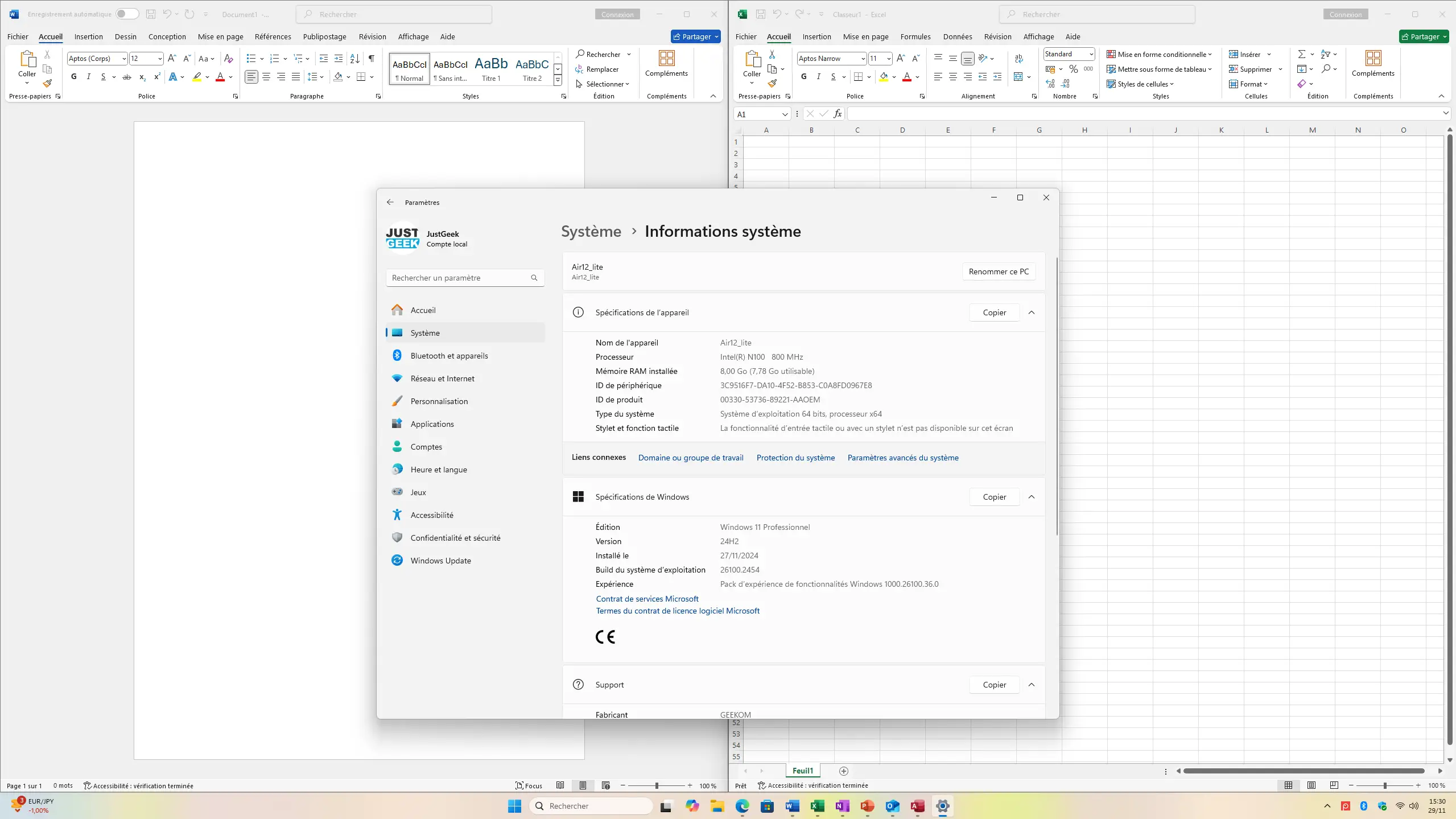Click Excel AutoSum sigma icon
This screenshot has height=819, width=1456.
1302,54
